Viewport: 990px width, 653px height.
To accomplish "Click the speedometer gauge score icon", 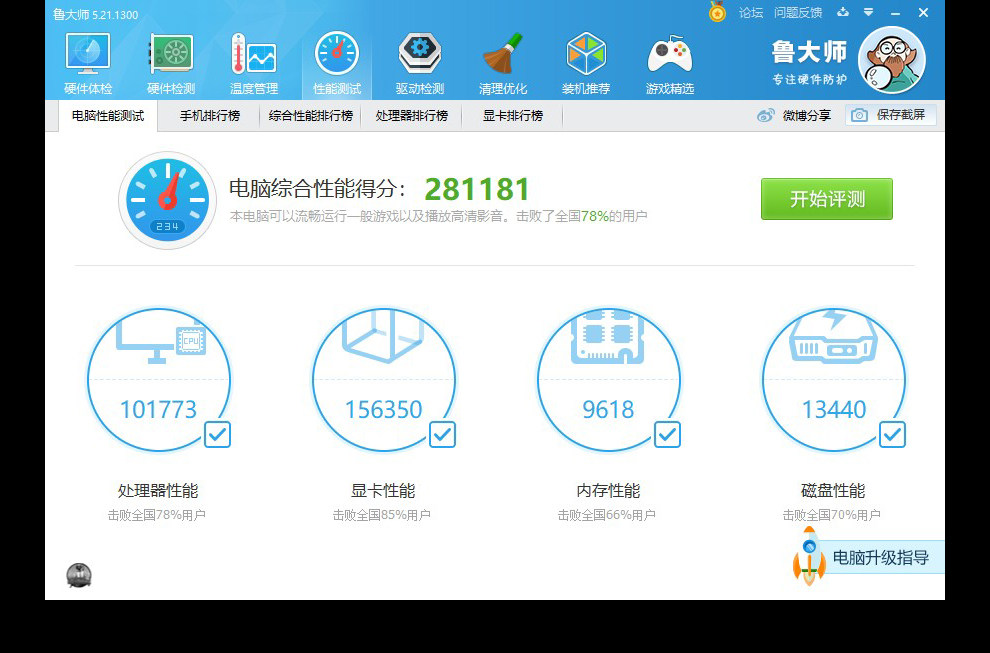I will coord(167,200).
